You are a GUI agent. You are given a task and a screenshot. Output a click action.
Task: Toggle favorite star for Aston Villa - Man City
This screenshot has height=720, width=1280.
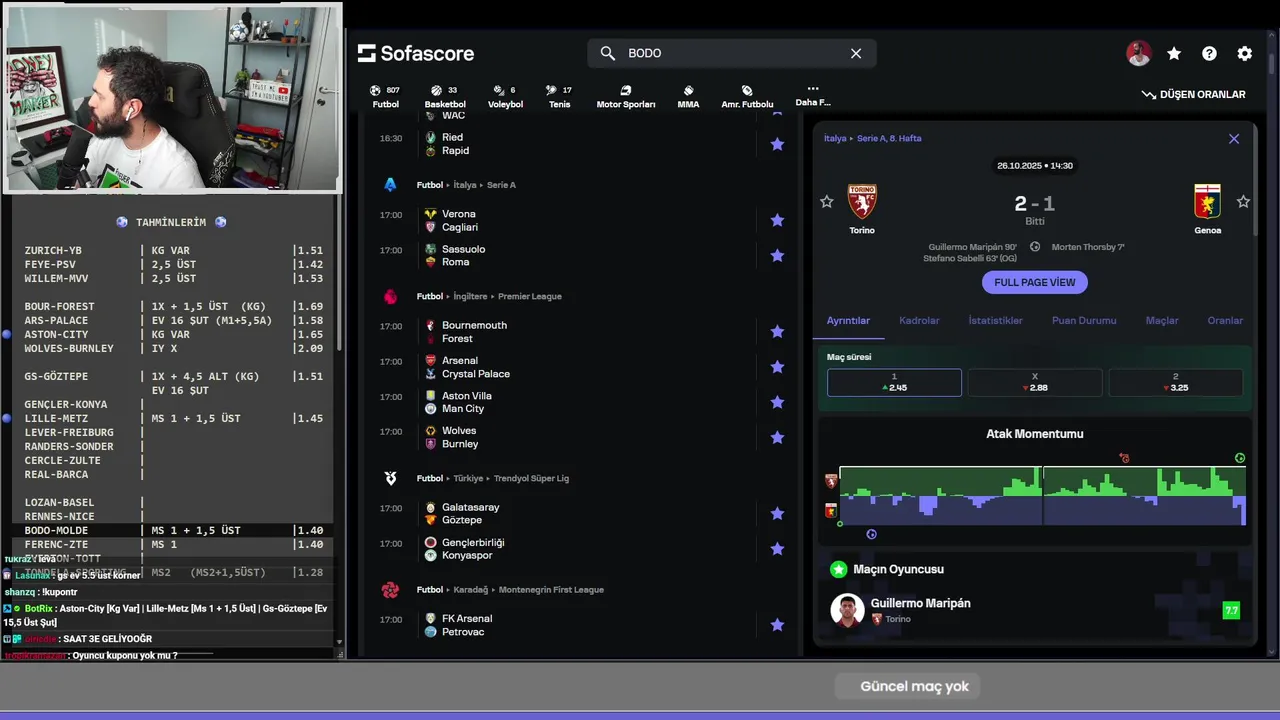[x=777, y=402]
